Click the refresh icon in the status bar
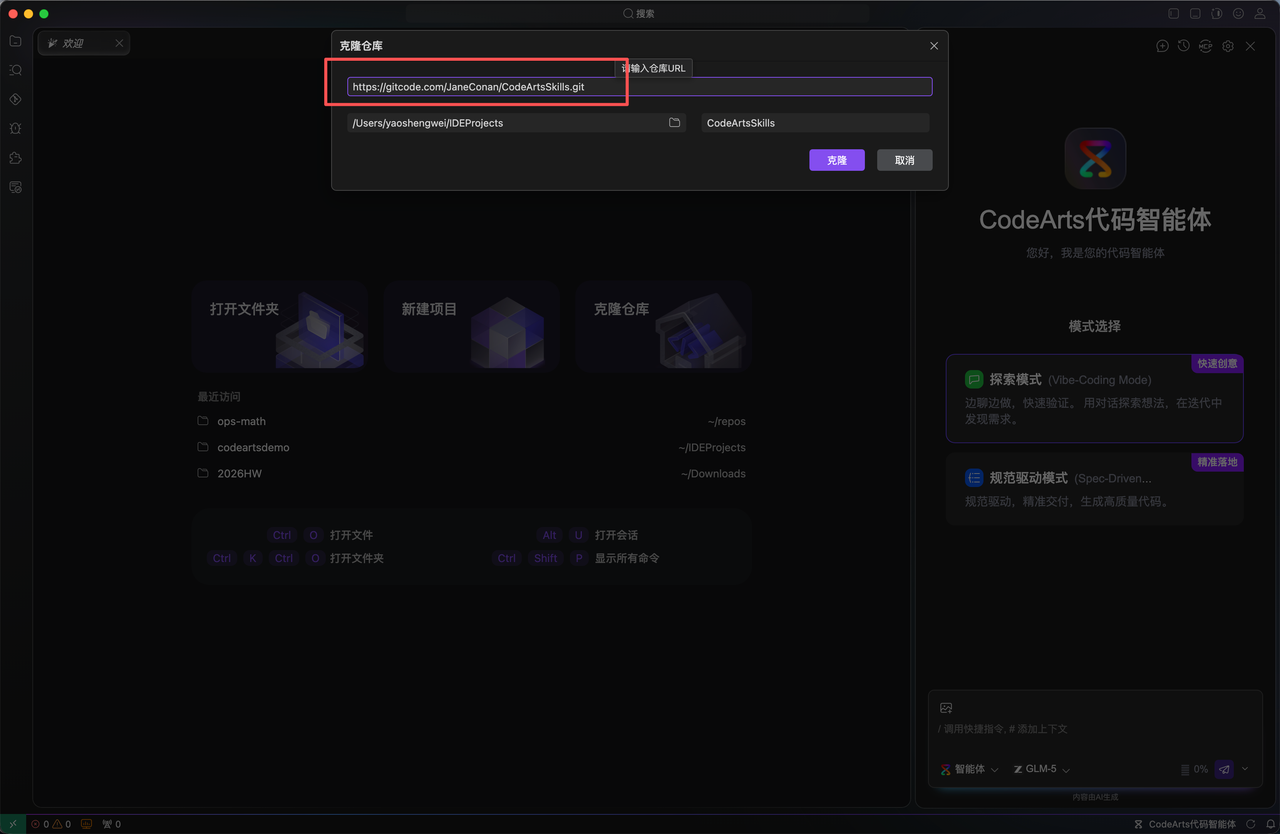The image size is (1280, 834). point(1251,825)
